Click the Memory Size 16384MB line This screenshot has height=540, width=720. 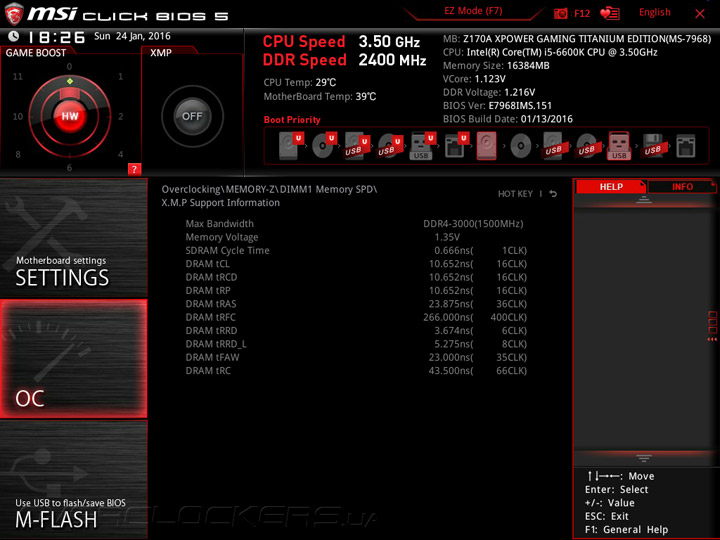496,66
